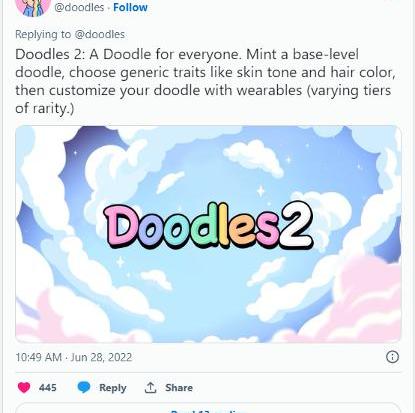Follow the @doodles account
The image size is (415, 413).
coord(130,7)
